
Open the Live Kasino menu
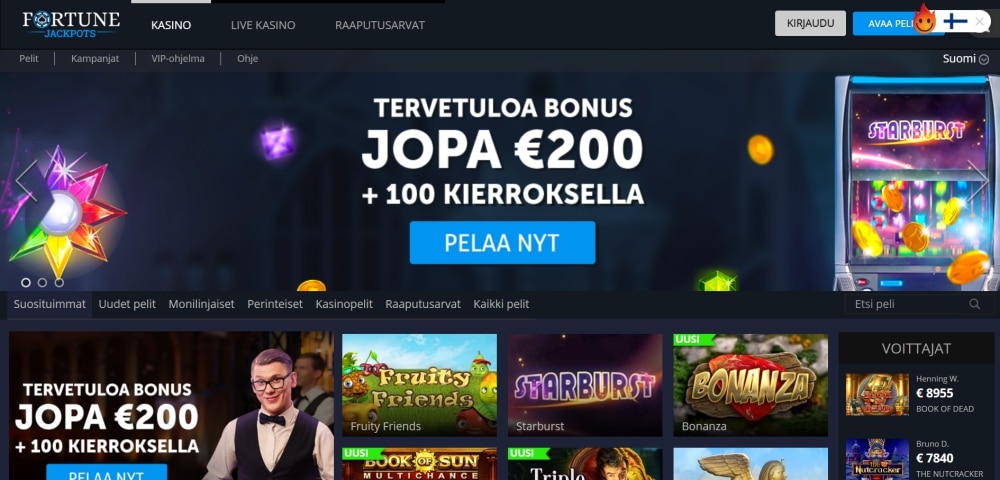click(x=263, y=25)
